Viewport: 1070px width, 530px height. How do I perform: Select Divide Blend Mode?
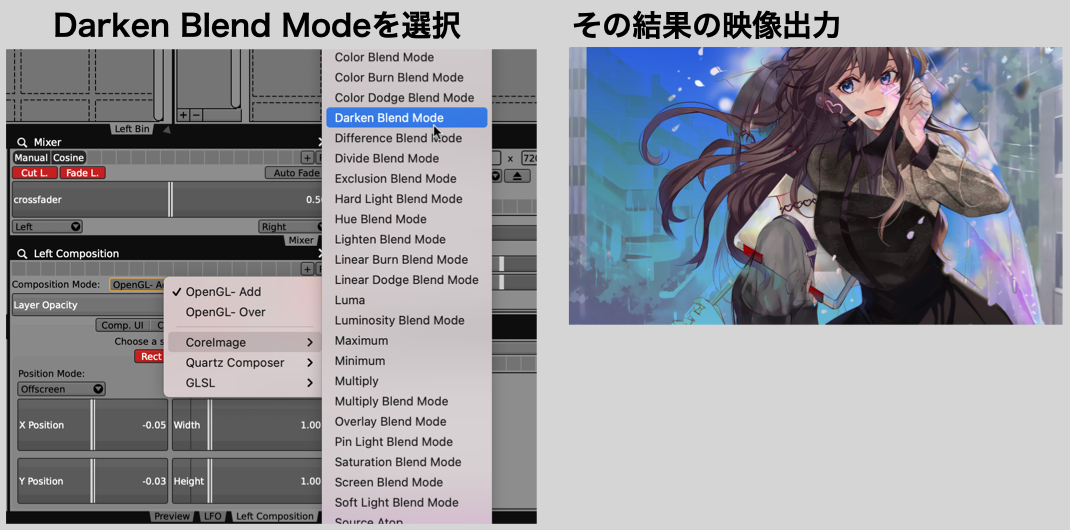(407, 158)
